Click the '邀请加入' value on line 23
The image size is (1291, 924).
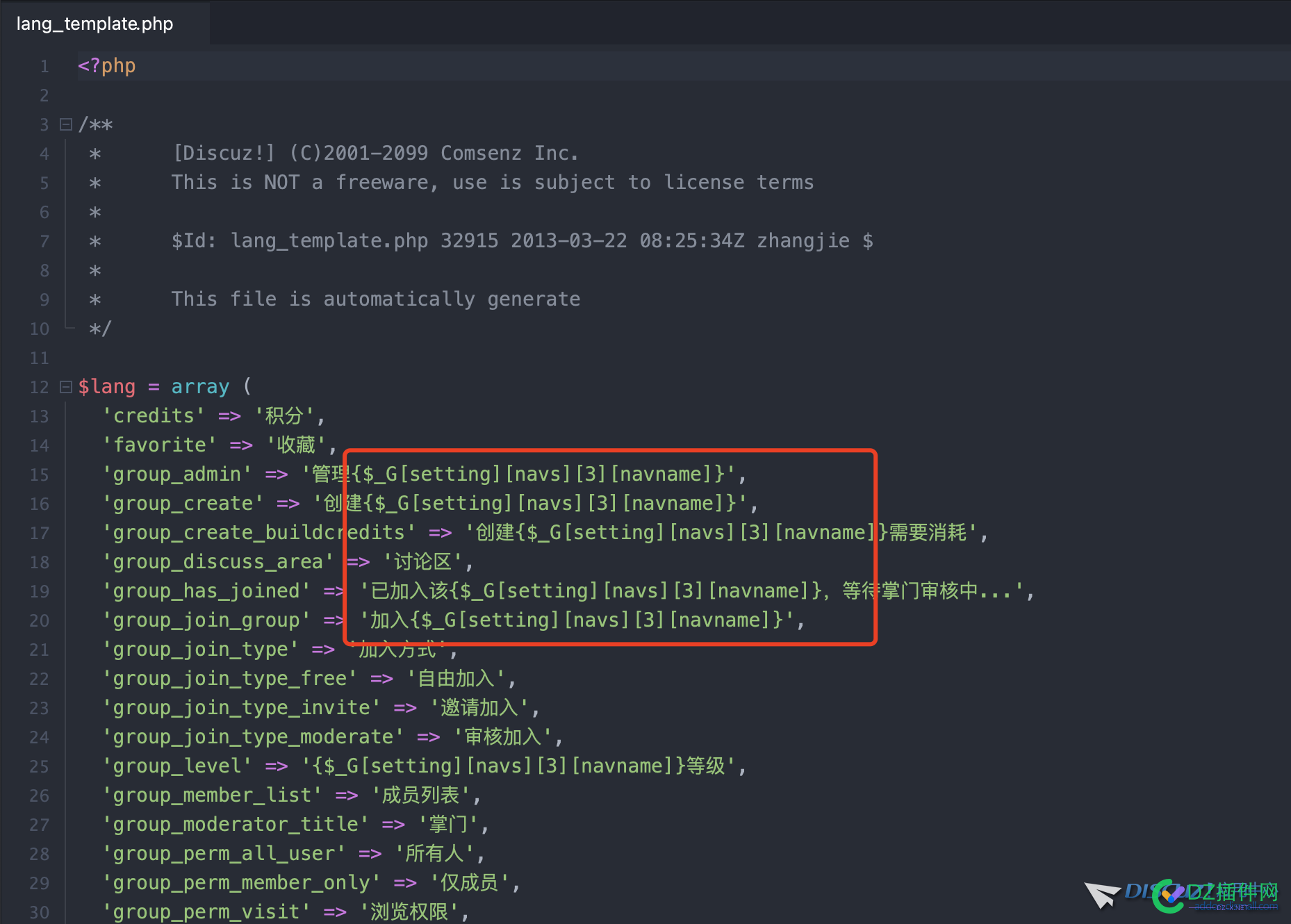(479, 707)
